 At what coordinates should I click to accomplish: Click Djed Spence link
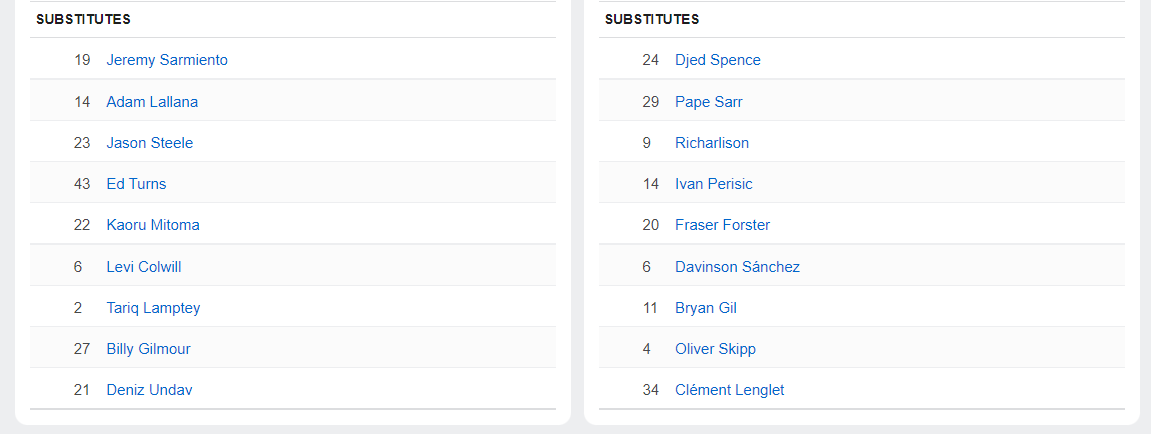click(717, 60)
